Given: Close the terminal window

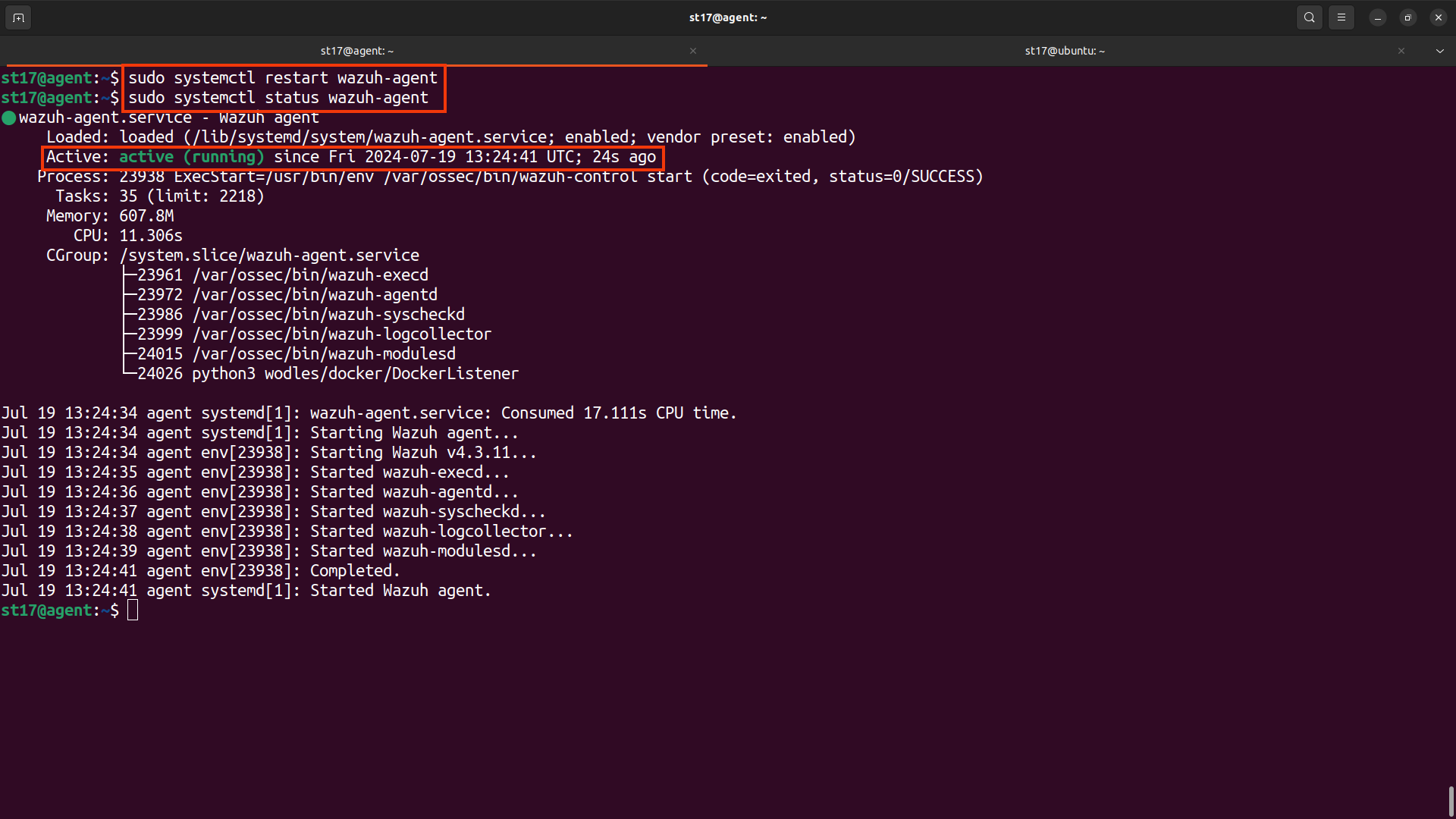Looking at the screenshot, I should point(1439,17).
